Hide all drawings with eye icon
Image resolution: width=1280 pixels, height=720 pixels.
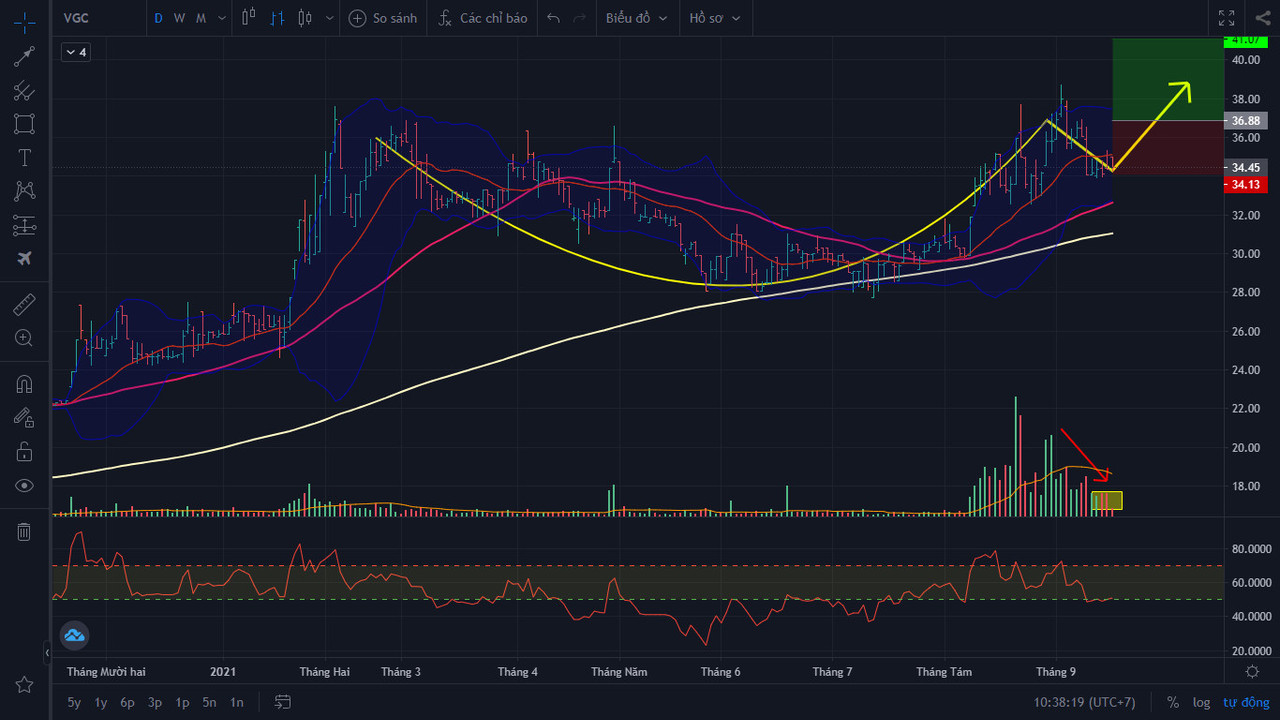click(x=24, y=486)
